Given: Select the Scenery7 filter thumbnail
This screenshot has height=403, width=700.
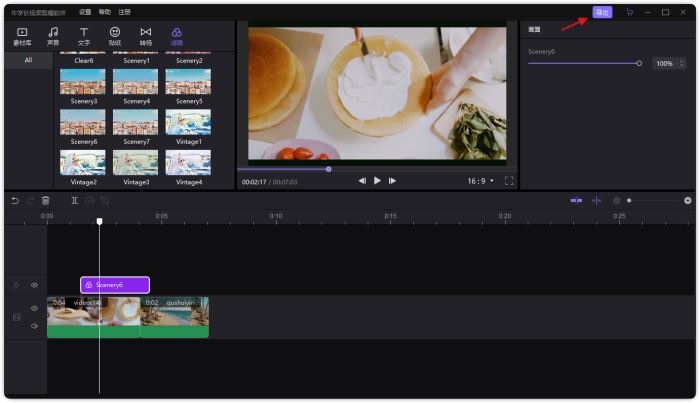Looking at the screenshot, I should point(136,122).
